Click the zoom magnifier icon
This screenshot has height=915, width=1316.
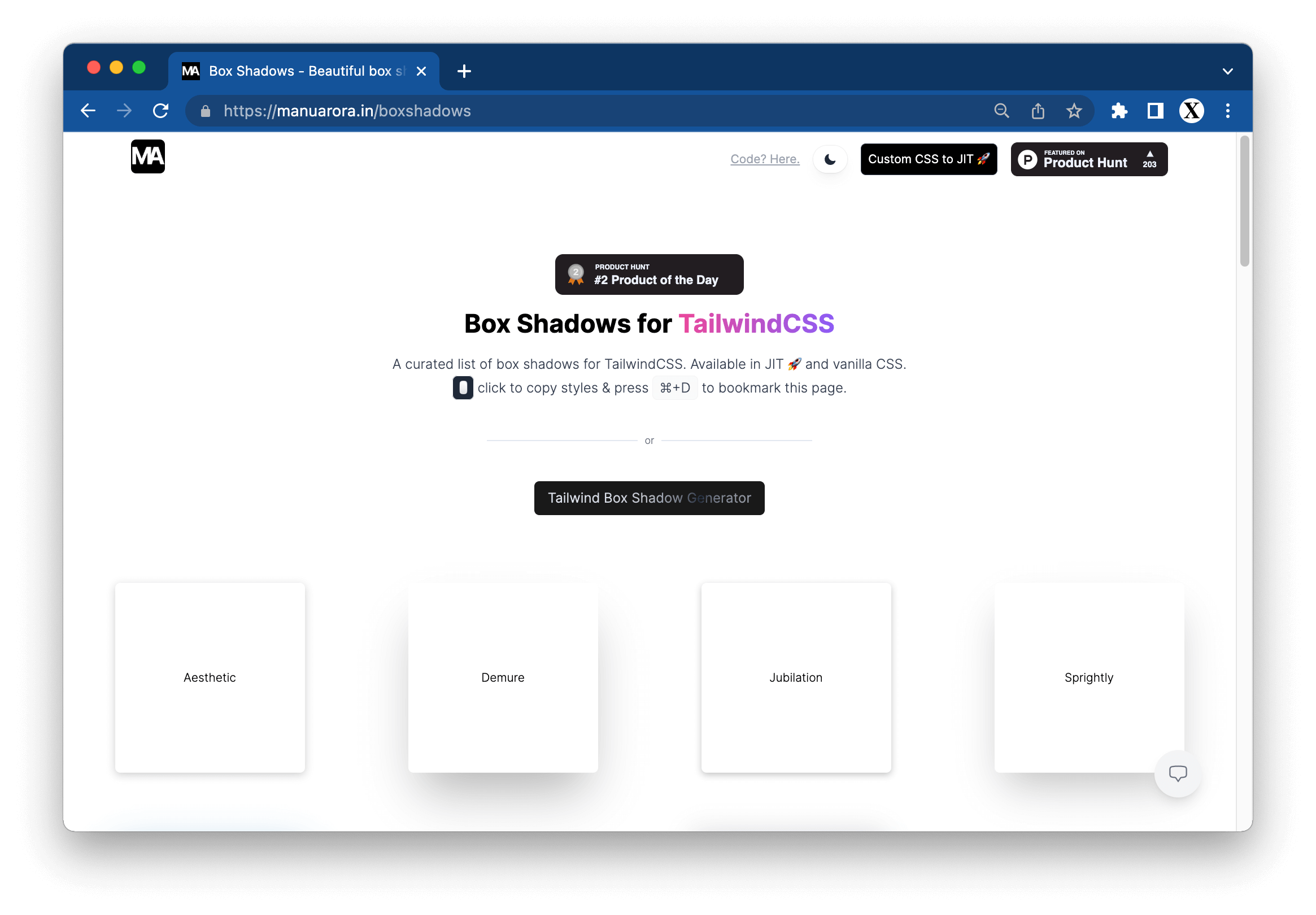(1001, 111)
